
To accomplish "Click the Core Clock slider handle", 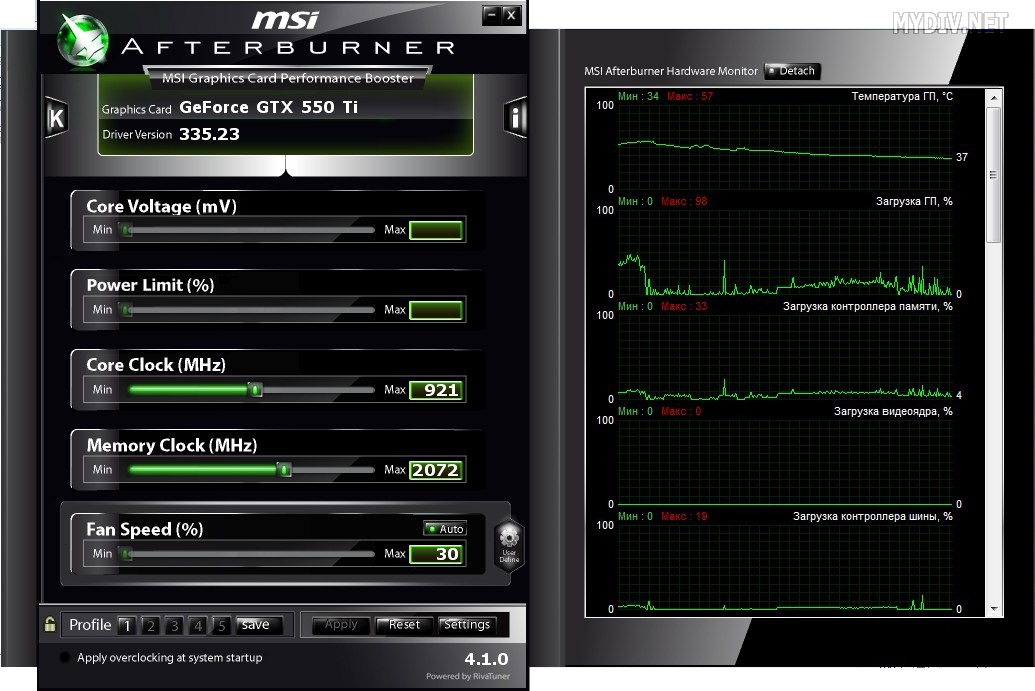I will click(x=255, y=389).
